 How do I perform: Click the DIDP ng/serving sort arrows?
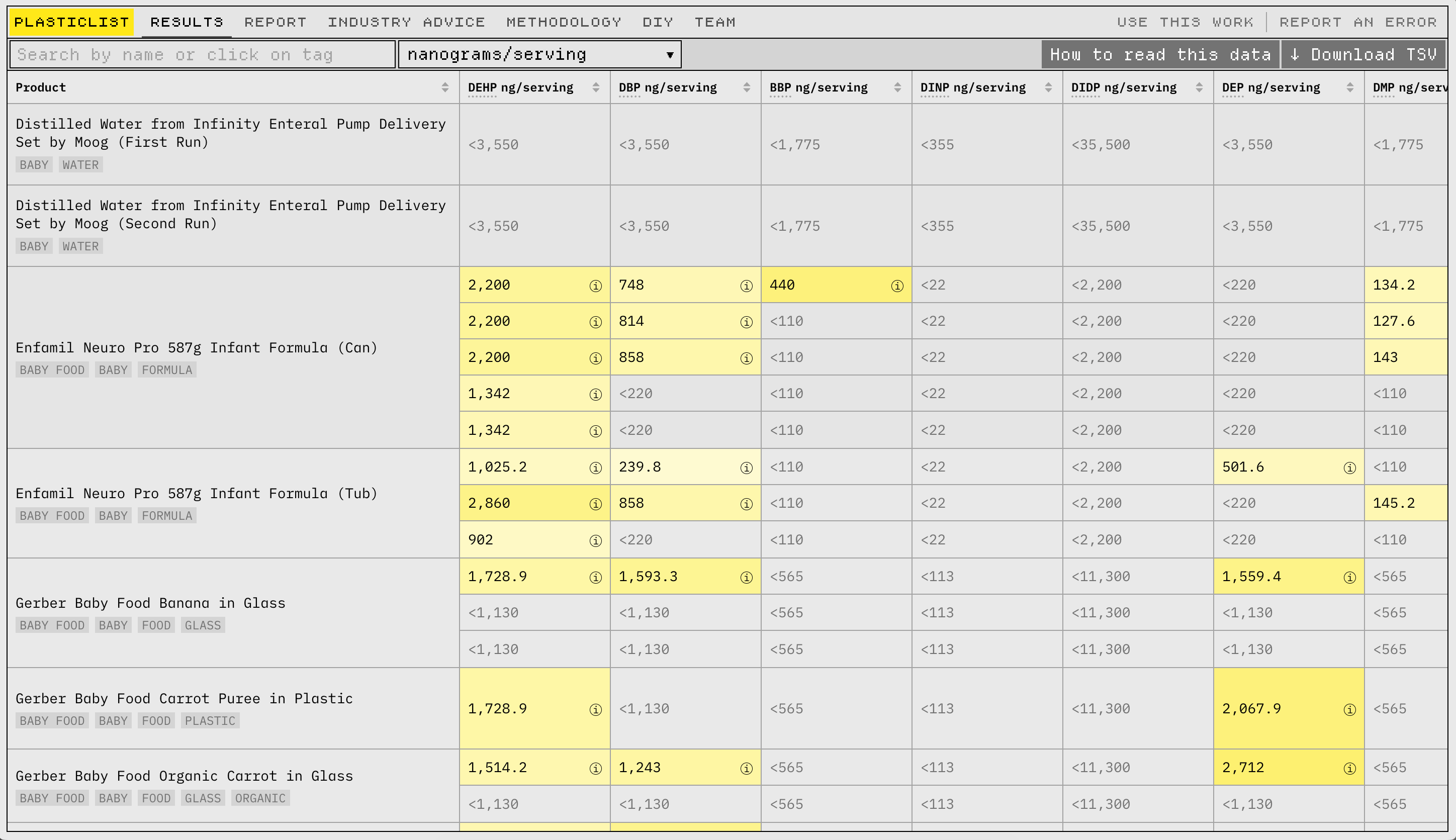click(x=1199, y=87)
